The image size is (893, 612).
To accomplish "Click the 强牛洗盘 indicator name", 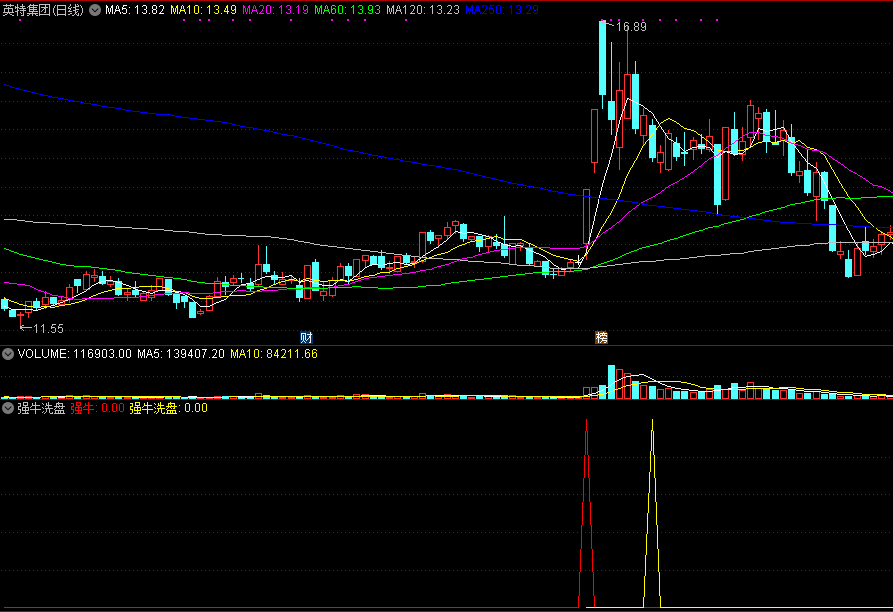I will click(x=41, y=408).
